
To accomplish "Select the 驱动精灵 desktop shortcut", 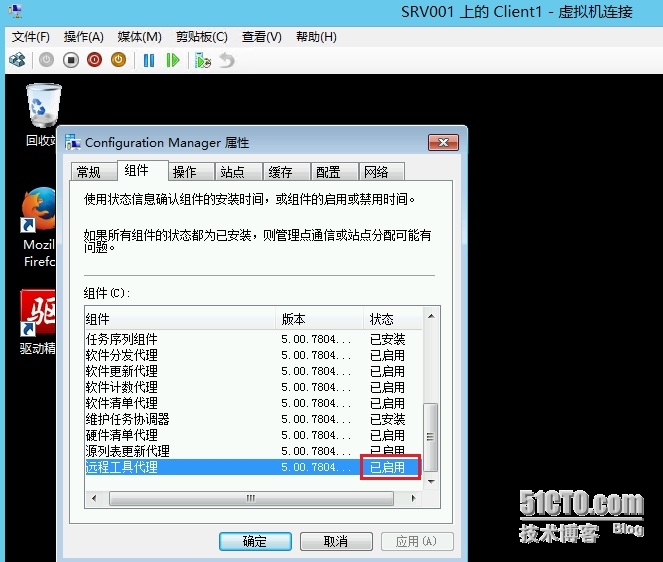I will [x=38, y=322].
